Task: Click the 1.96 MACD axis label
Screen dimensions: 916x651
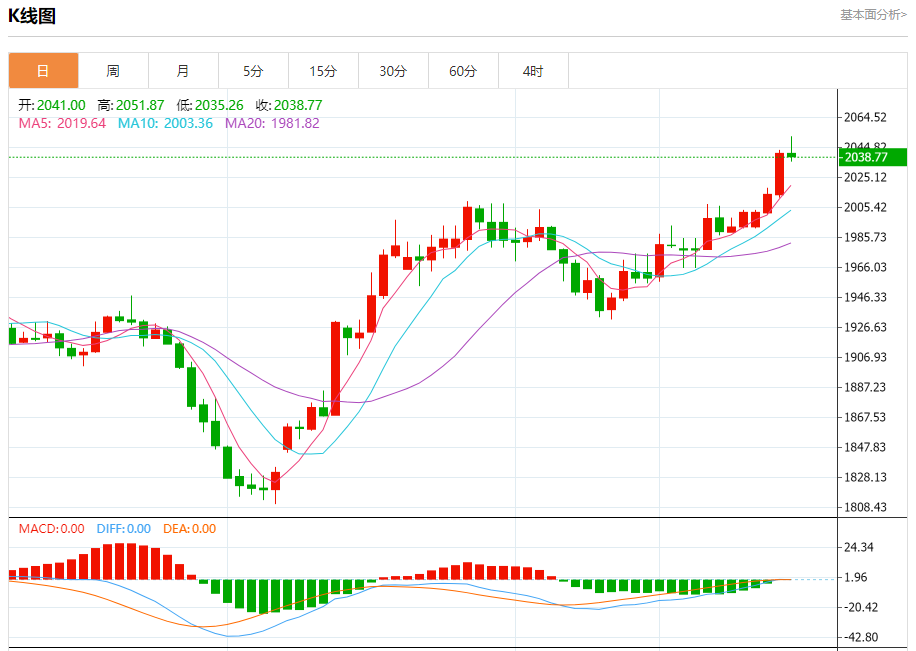Action: point(855,577)
